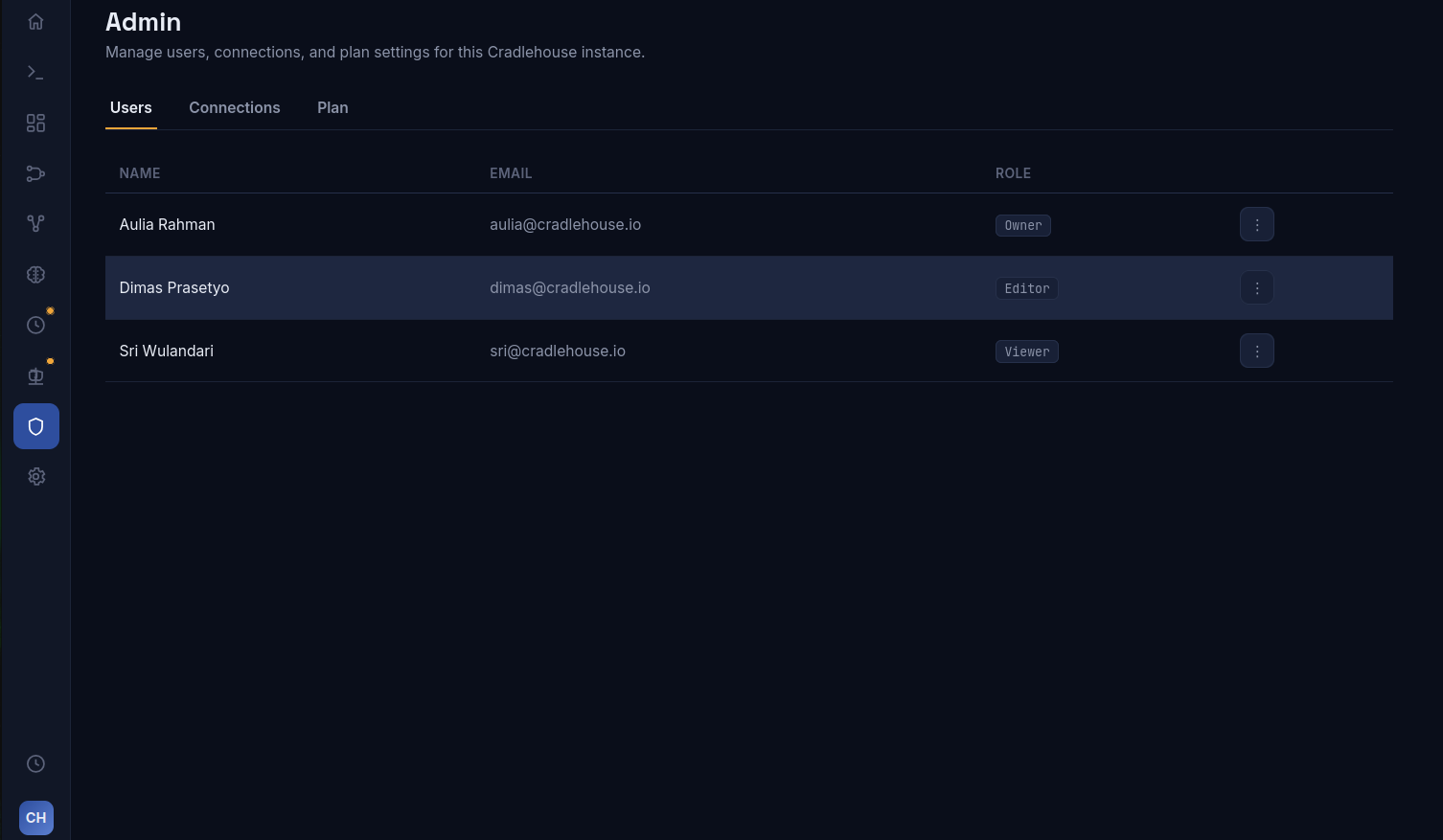Select the name Dimas Prasetyo
Screen dimensions: 1443x840
174,287
